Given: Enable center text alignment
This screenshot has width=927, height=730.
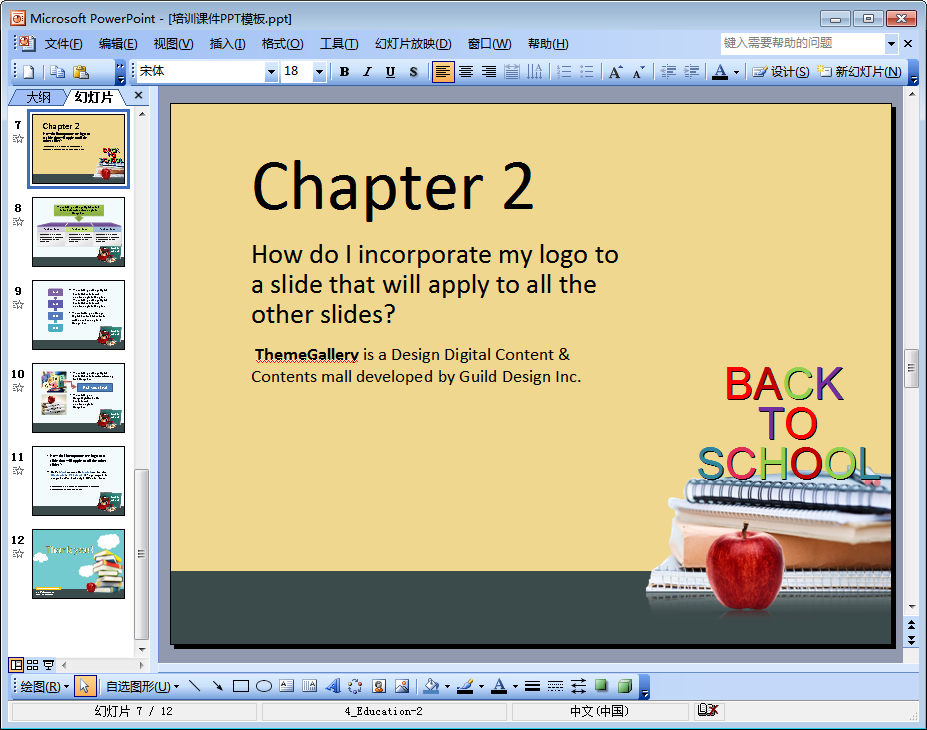Looking at the screenshot, I should pyautogui.click(x=466, y=72).
